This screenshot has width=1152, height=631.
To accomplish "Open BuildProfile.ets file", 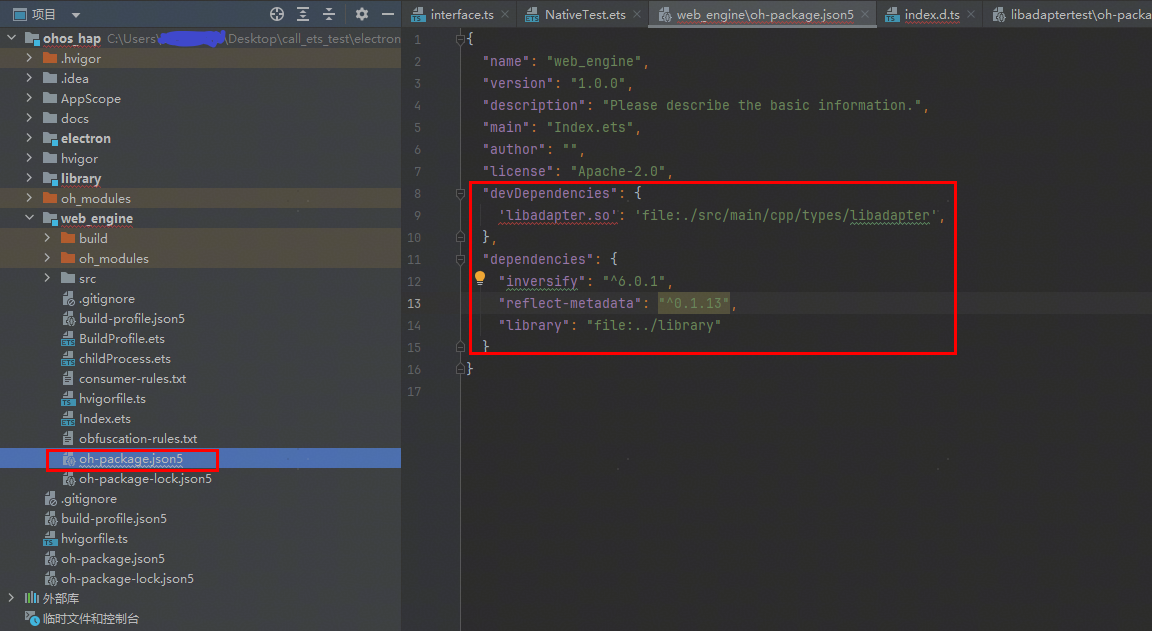I will 122,339.
